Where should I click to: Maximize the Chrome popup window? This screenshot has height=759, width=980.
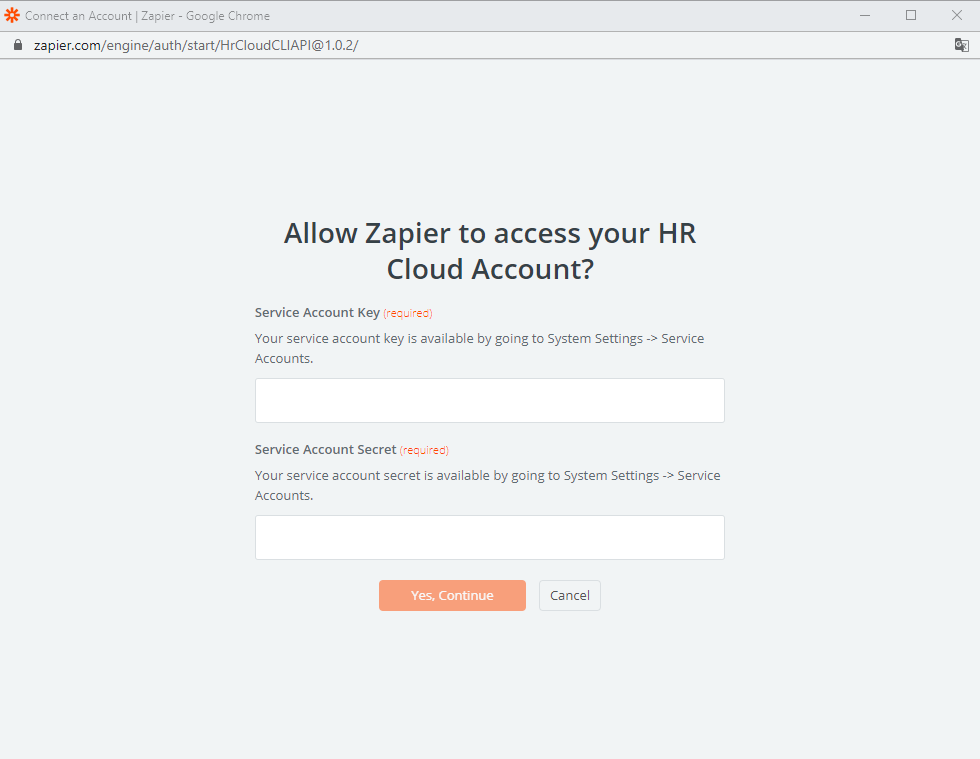point(911,16)
